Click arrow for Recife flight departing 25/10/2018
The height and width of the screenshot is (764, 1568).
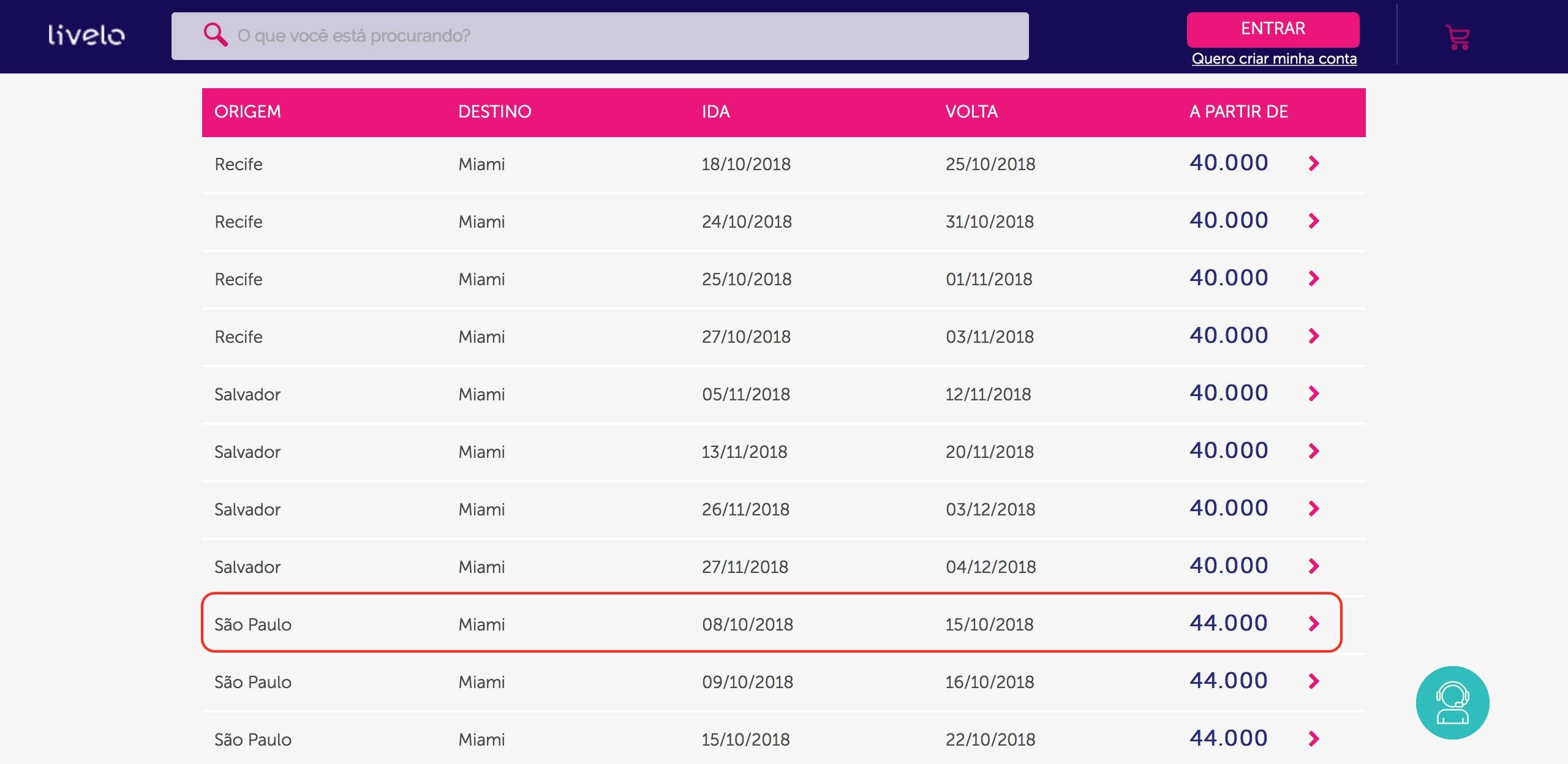pos(1314,279)
